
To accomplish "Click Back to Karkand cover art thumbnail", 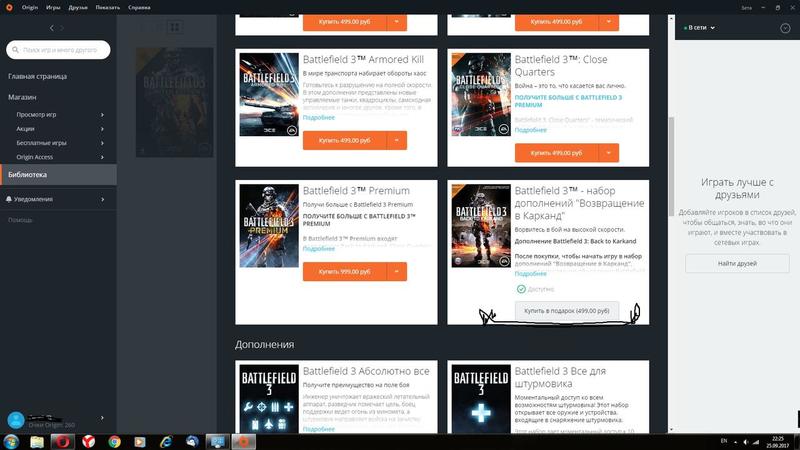I will coord(481,226).
